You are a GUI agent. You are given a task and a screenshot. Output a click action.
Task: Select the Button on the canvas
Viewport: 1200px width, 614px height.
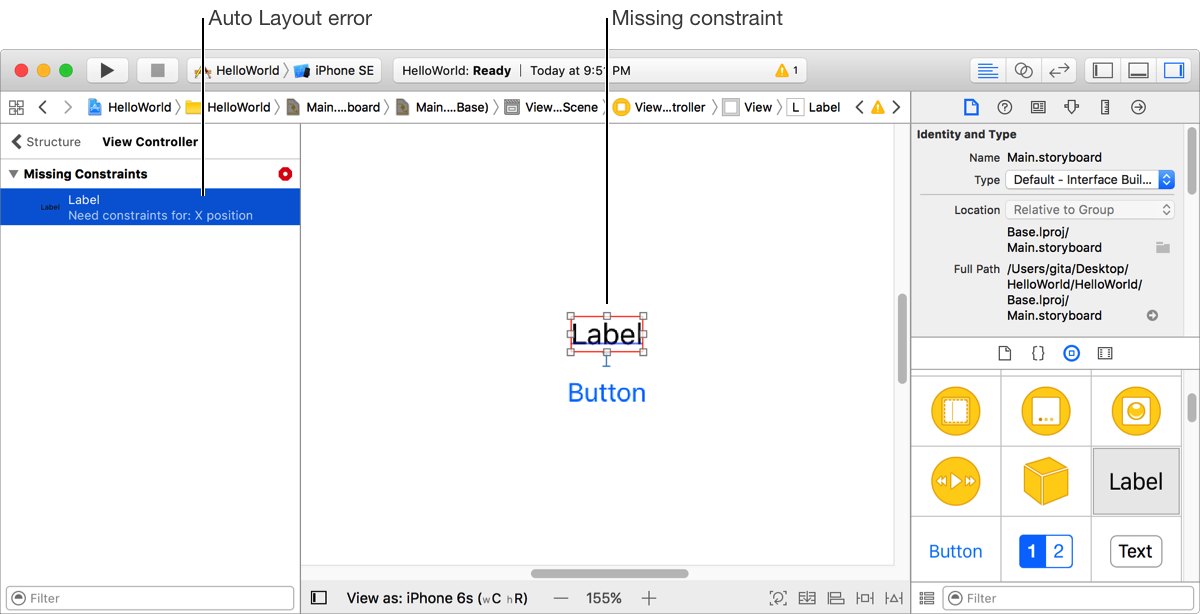606,393
